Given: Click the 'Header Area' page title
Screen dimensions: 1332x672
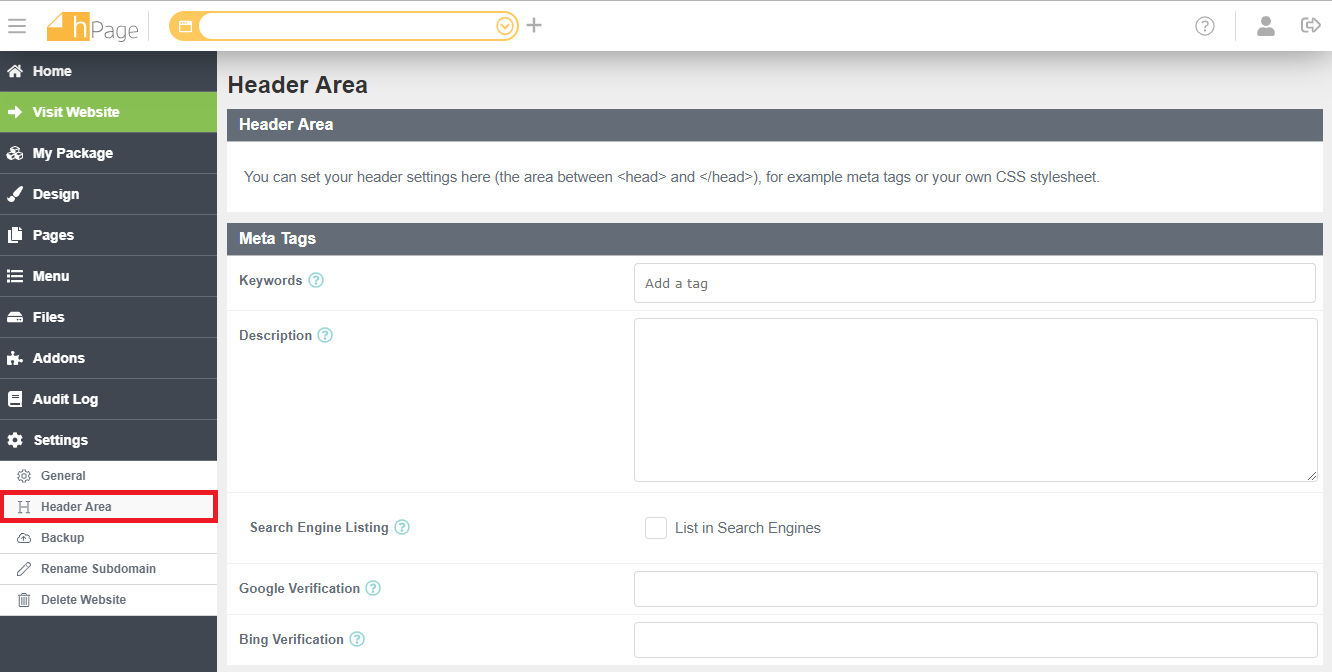Looking at the screenshot, I should click(298, 85).
